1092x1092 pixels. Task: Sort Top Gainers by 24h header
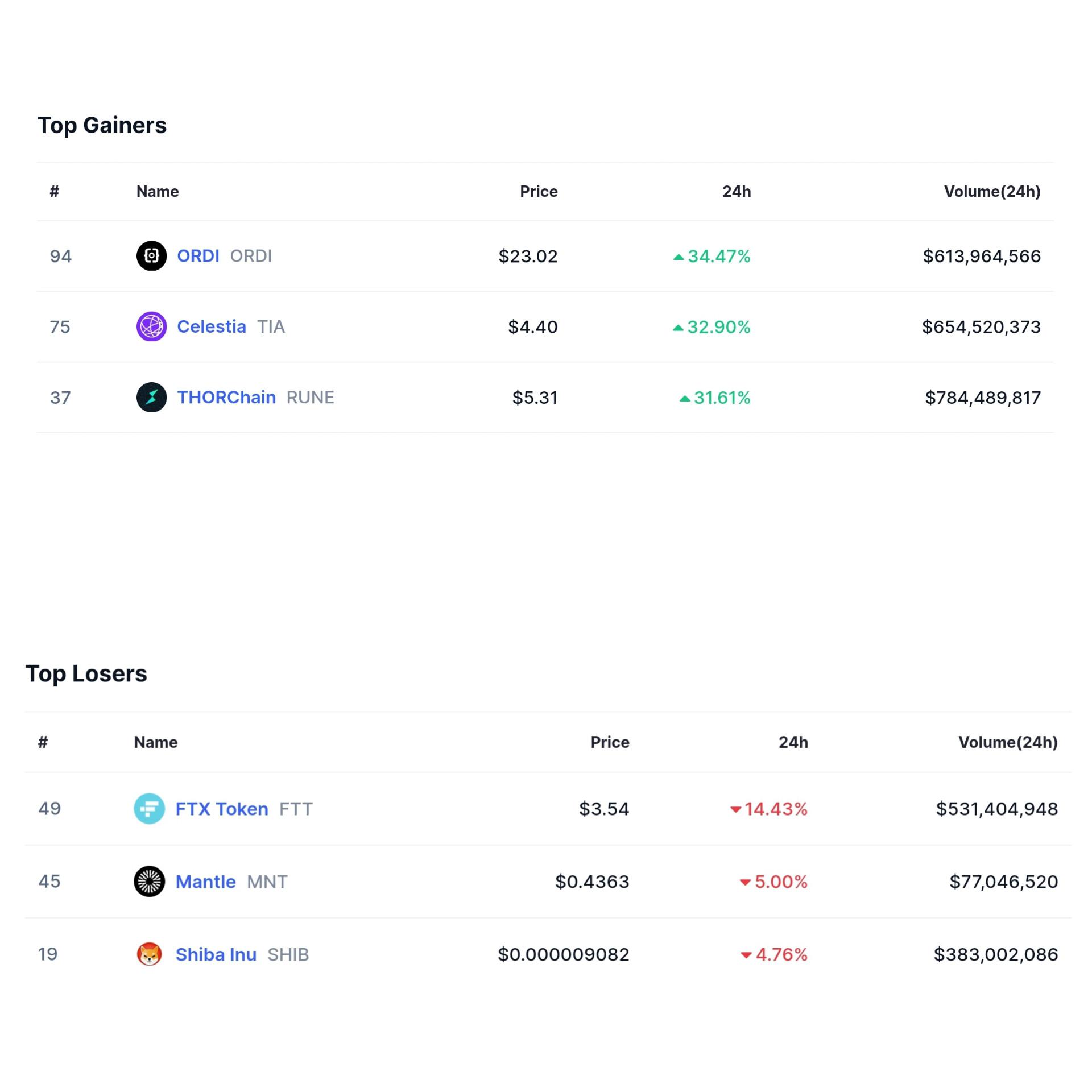[737, 192]
